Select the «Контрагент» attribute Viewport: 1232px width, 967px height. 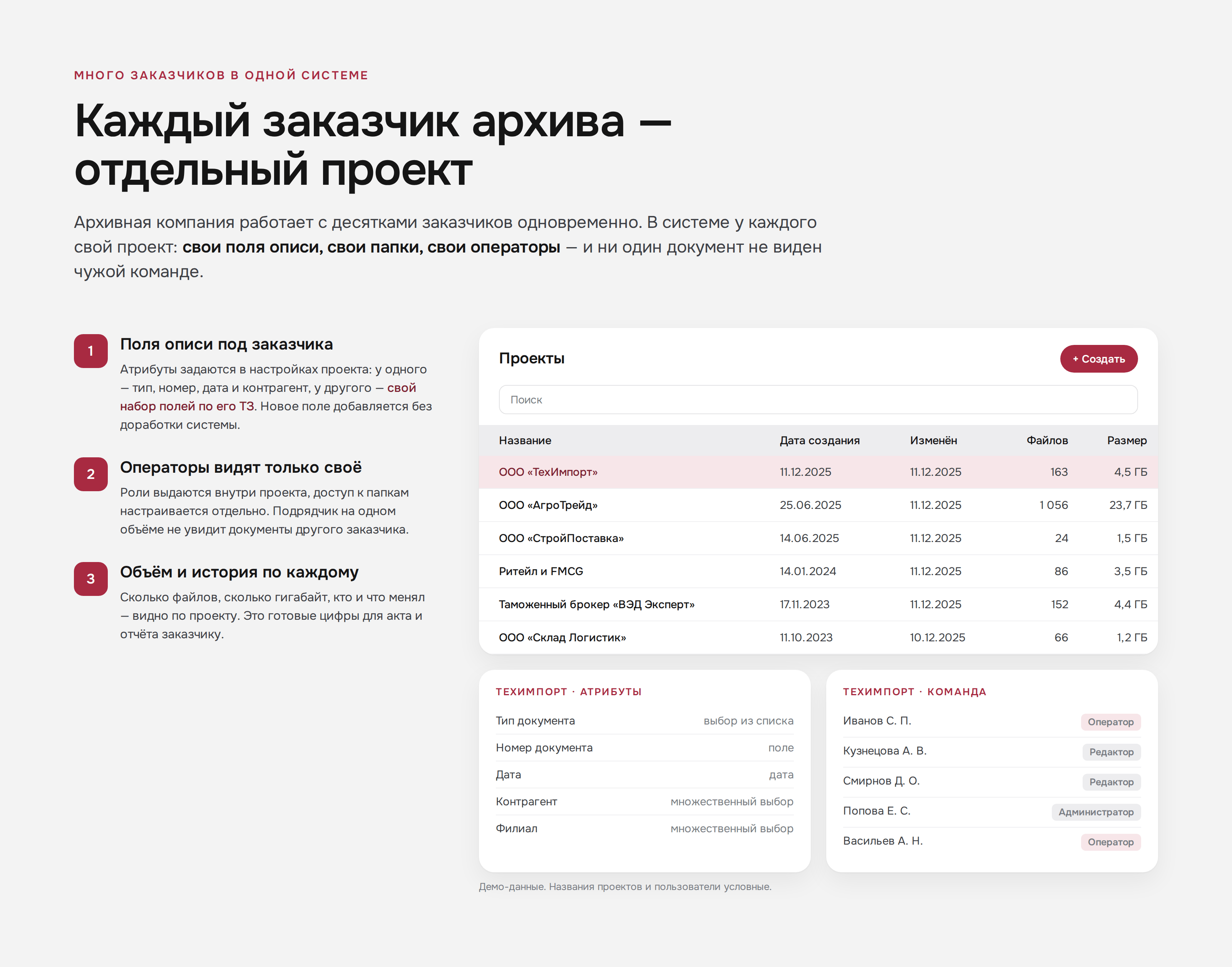pos(644,802)
